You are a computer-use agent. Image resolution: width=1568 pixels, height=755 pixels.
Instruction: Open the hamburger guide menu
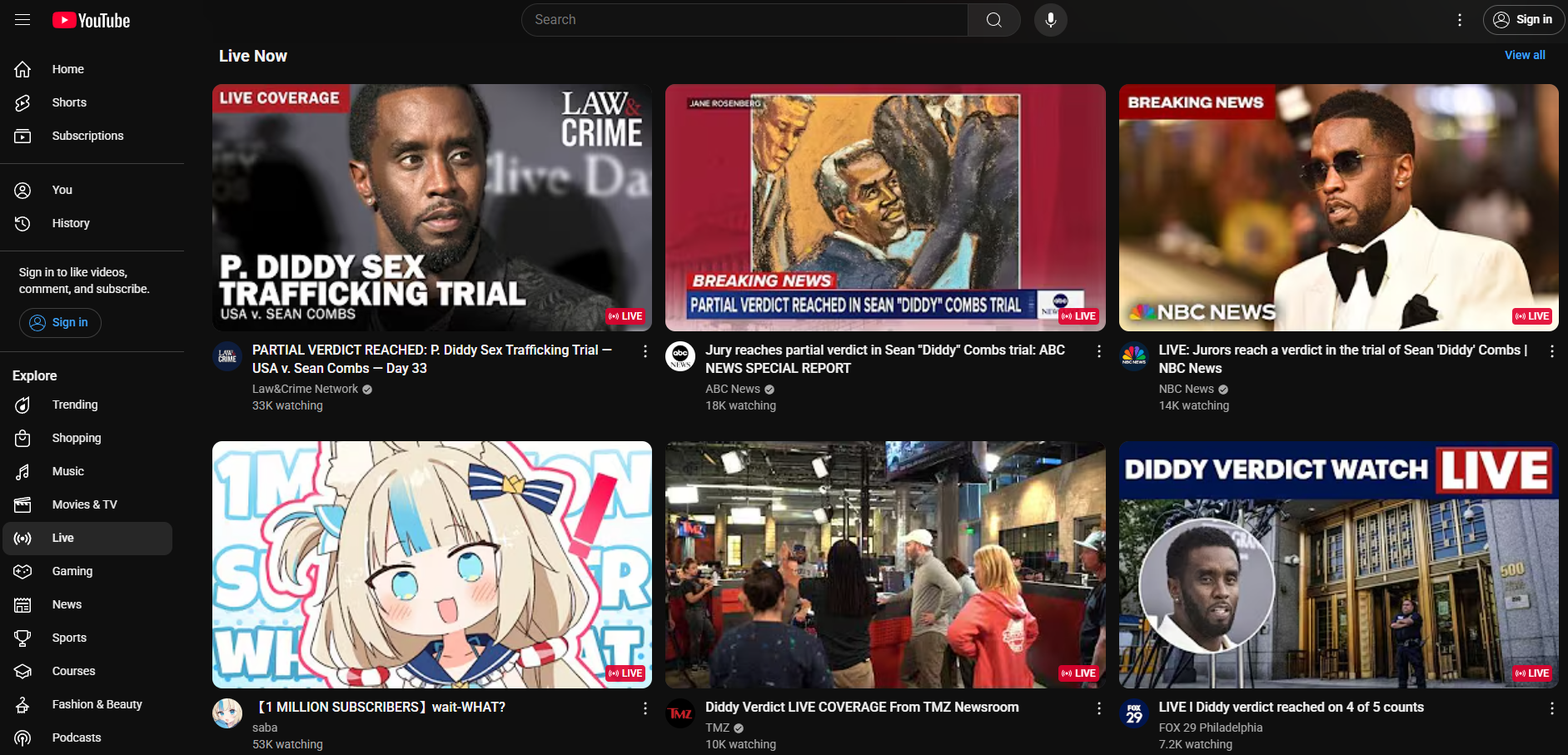click(x=22, y=20)
